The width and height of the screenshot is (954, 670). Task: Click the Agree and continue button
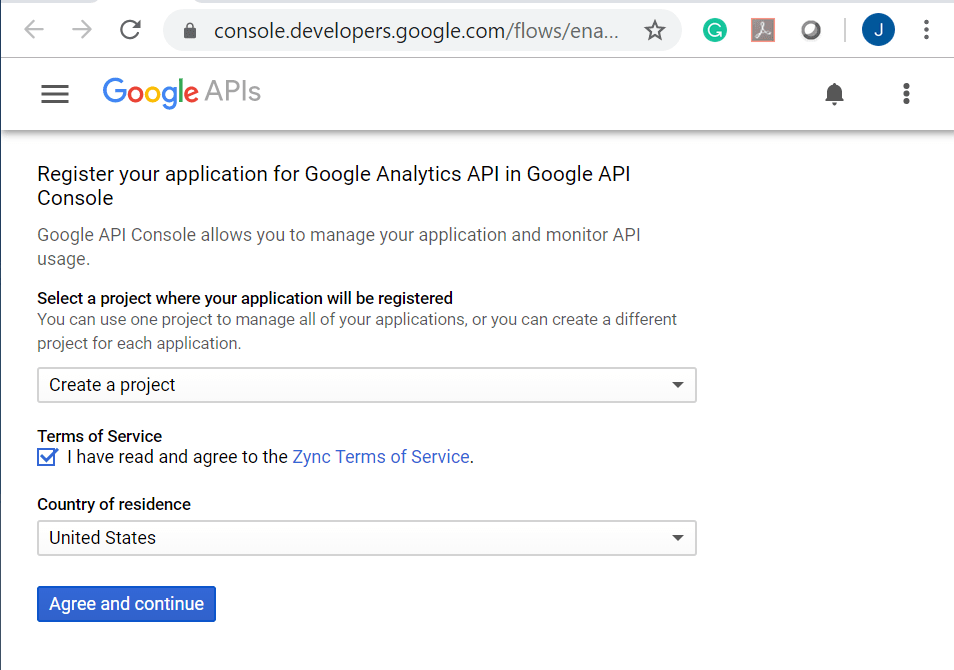[127, 604]
